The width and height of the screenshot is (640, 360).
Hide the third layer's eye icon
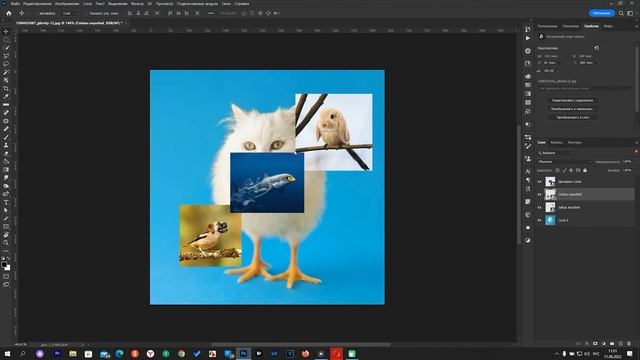click(x=539, y=207)
